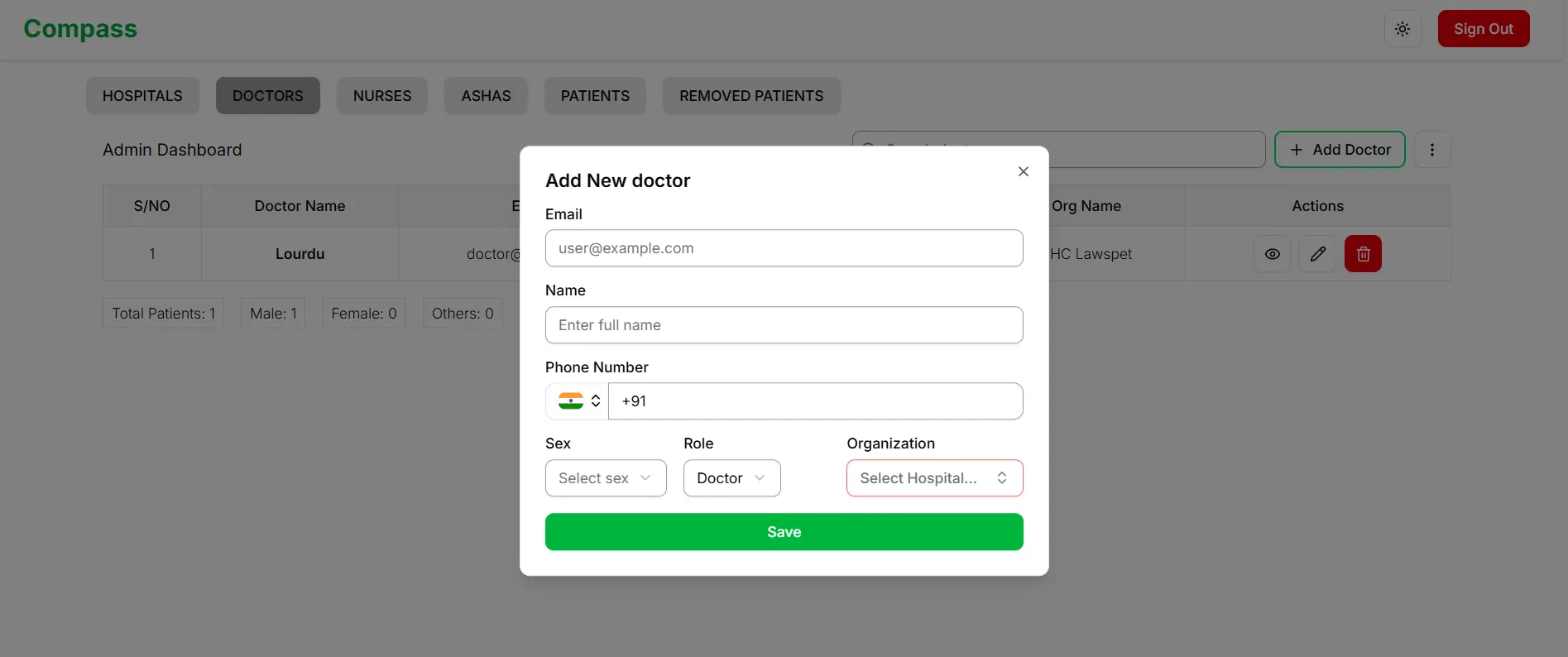The width and height of the screenshot is (1568, 657).
Task: Click the Compass logo link
Action: [x=80, y=29]
